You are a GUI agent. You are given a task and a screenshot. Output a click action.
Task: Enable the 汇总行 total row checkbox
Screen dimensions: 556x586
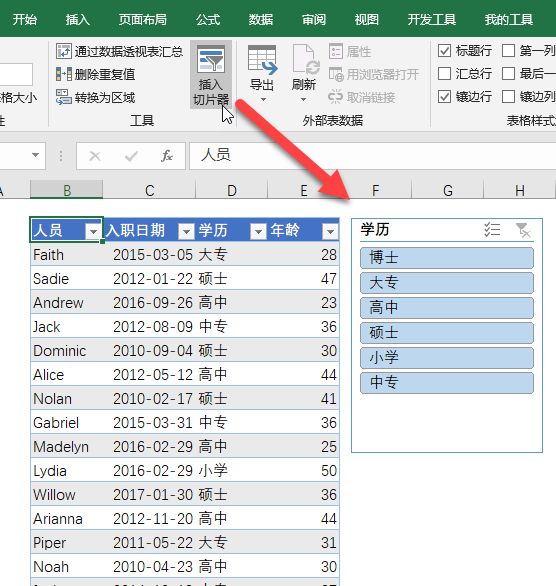pos(444,74)
